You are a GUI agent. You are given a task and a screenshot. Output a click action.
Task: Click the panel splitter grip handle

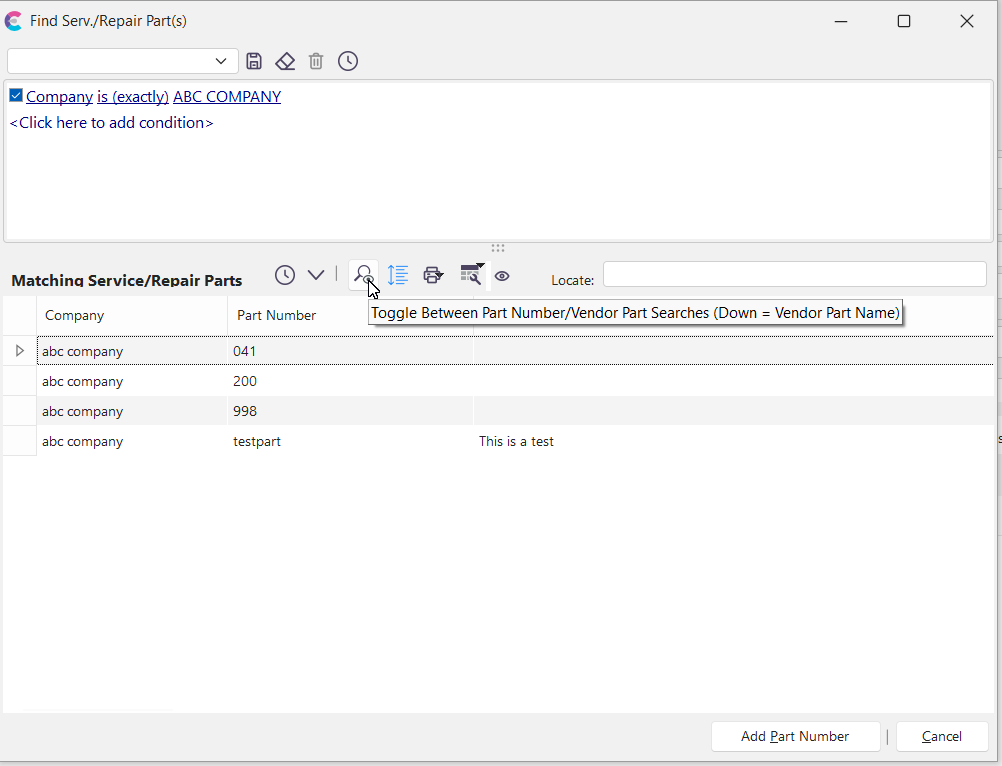(498, 248)
